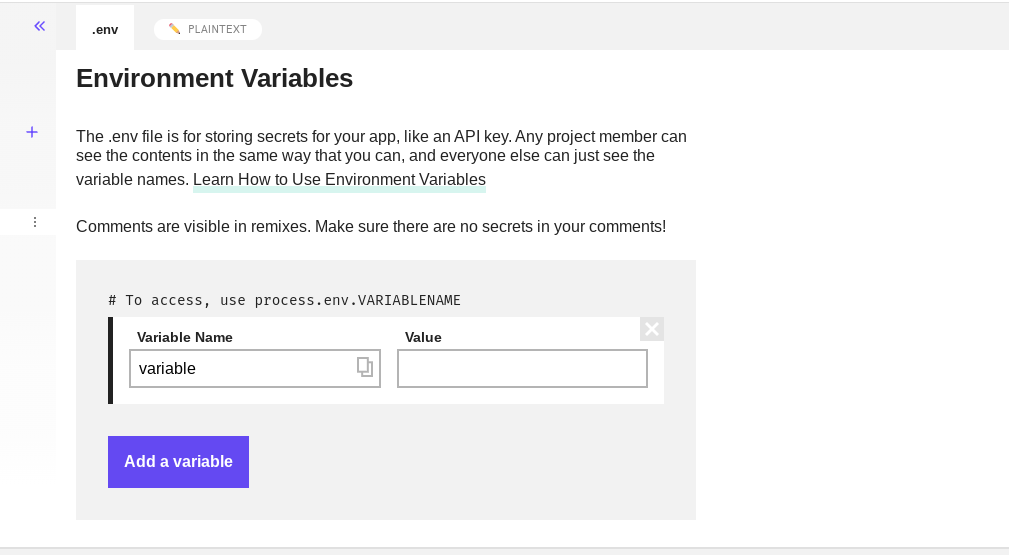1009x555 pixels.
Task: Select the .env tab
Action: point(105,29)
